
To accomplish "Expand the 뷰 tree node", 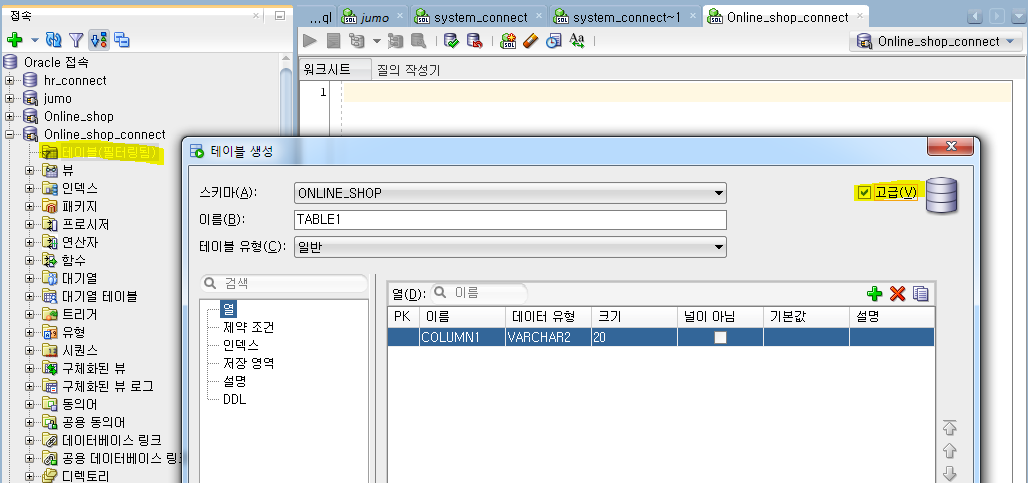I will coord(30,170).
